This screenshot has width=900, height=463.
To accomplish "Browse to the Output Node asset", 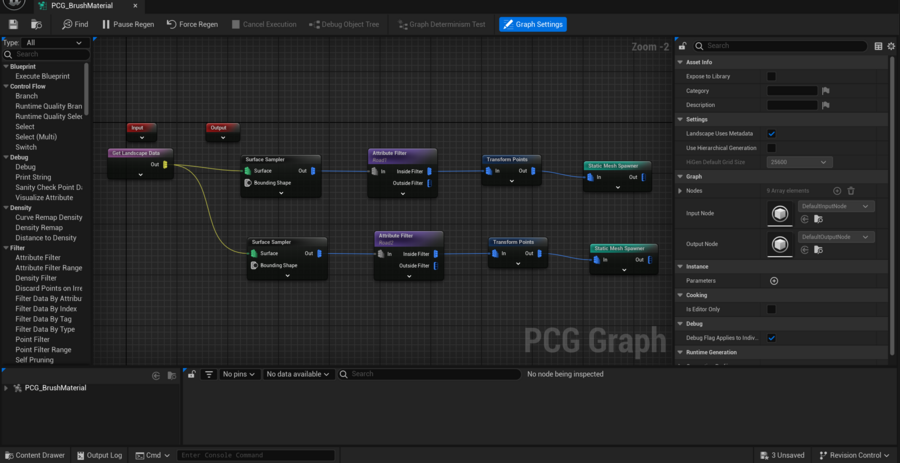I will [818, 250].
